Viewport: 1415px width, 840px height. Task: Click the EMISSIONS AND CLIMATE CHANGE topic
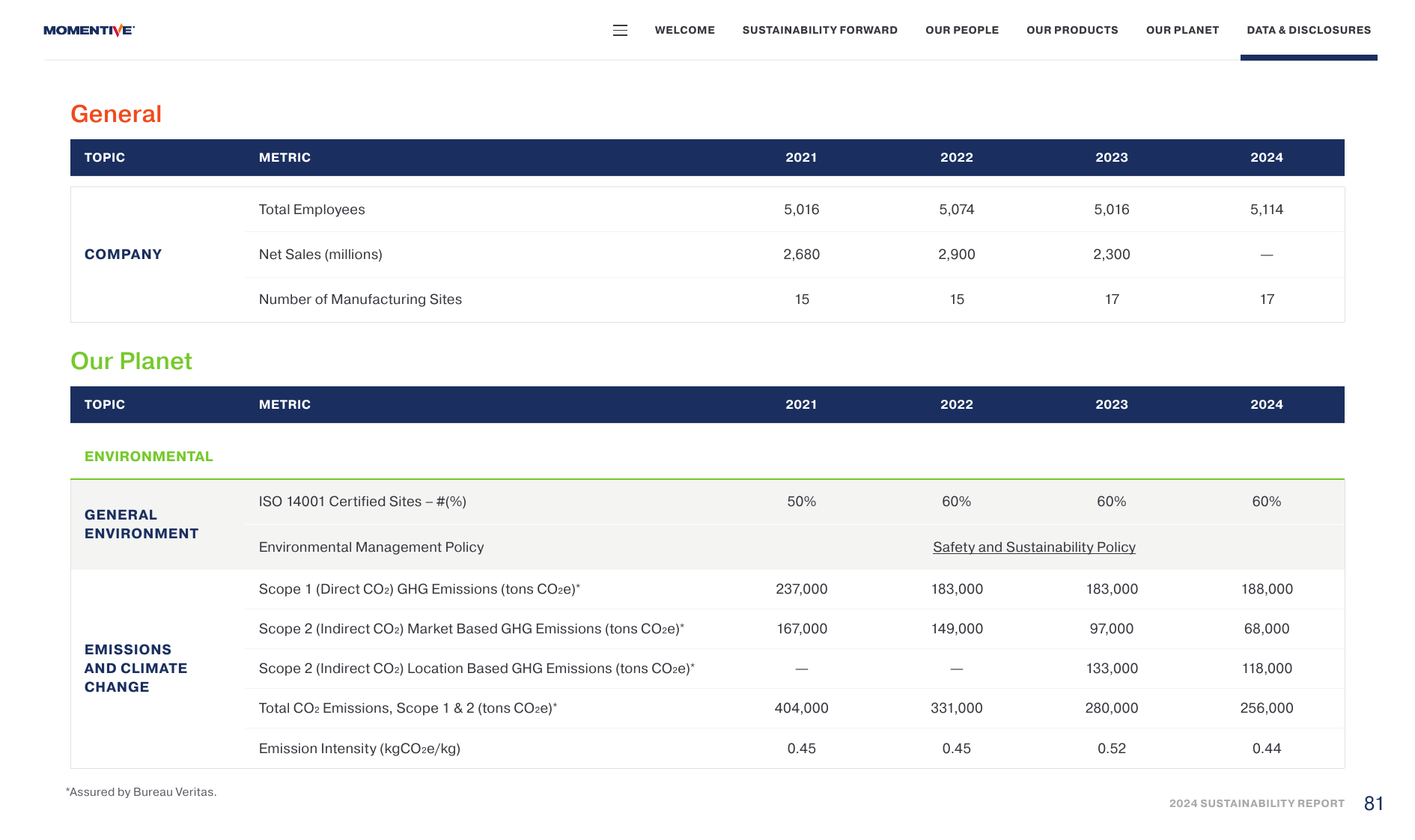pyautogui.click(x=136, y=669)
